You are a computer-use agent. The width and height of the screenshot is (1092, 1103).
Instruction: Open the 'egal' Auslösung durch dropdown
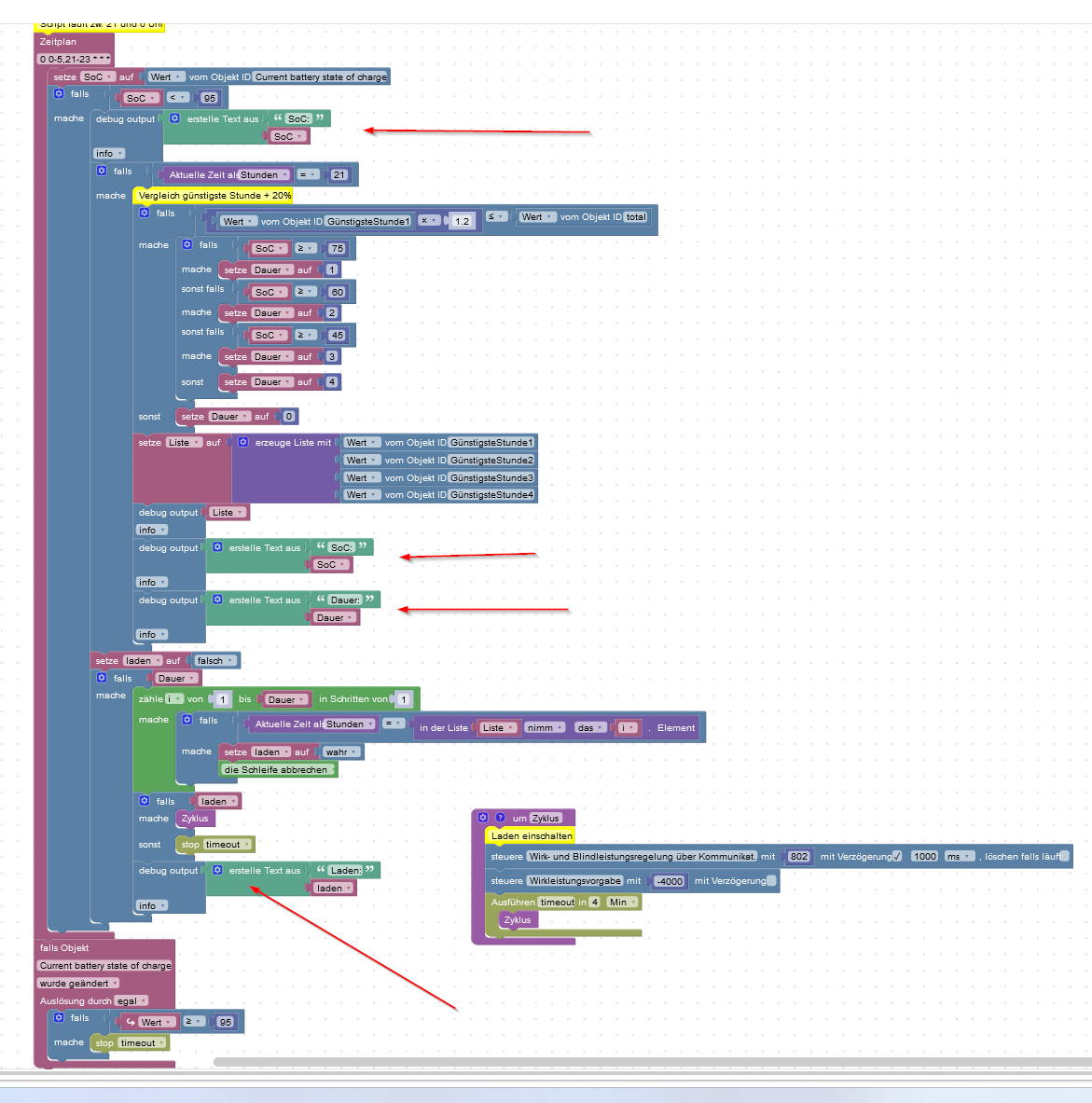(131, 1001)
